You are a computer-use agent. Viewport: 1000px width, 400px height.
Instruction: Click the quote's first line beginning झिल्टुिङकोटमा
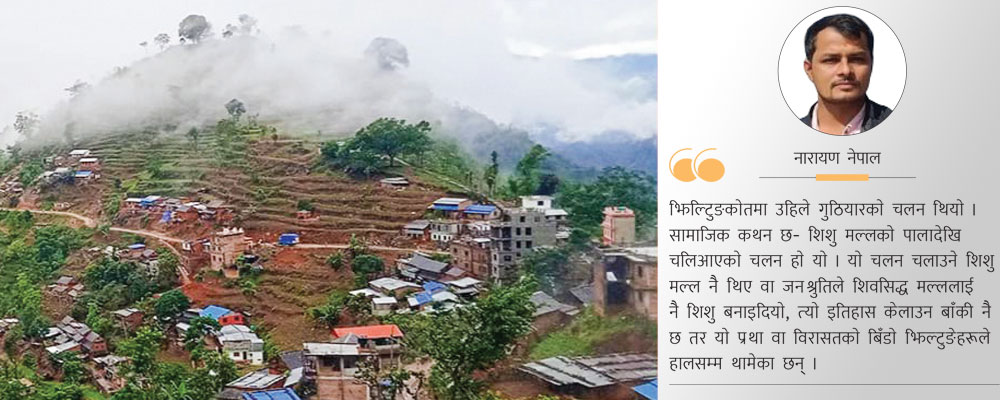pos(823,209)
